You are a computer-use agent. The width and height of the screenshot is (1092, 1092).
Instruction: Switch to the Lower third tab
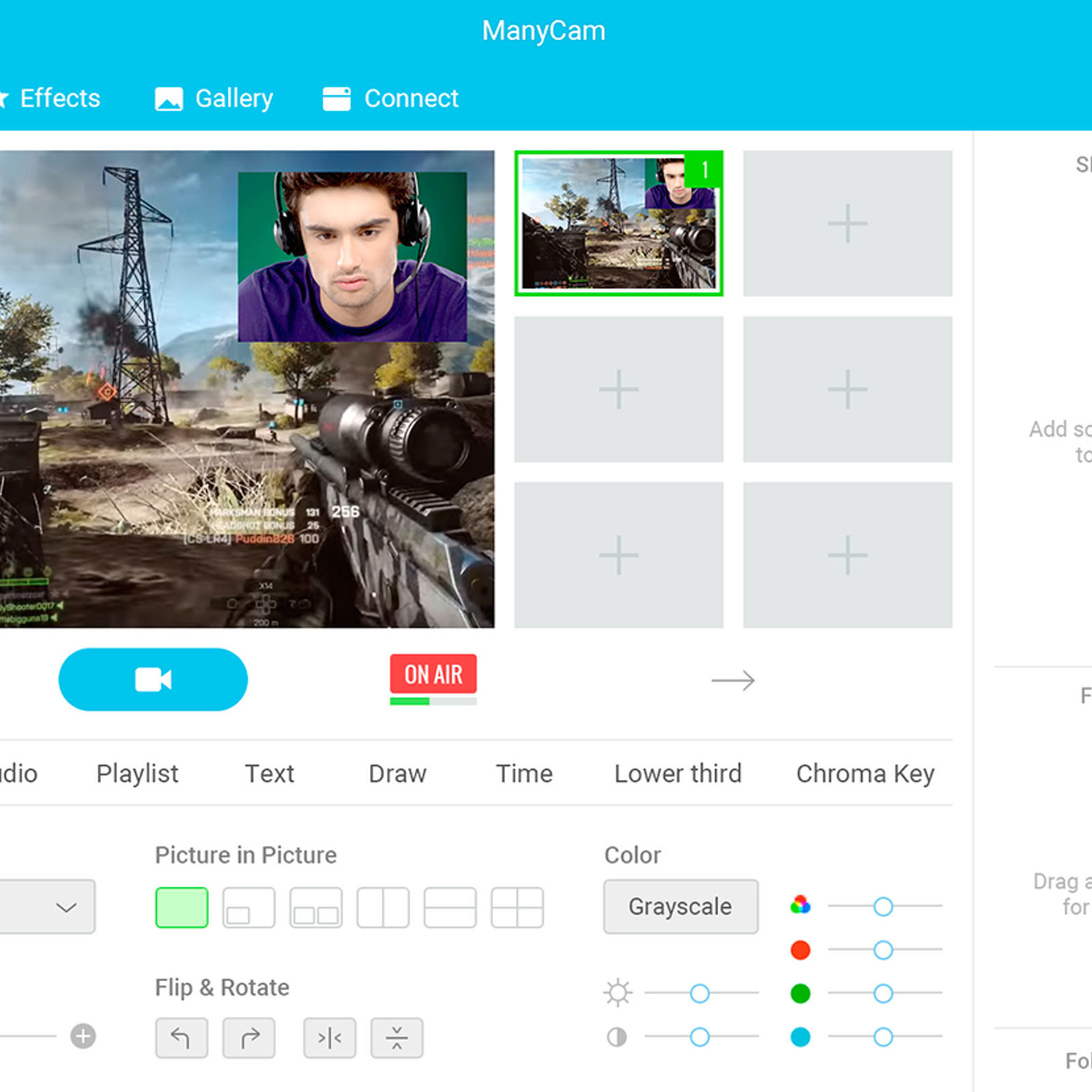(x=678, y=773)
